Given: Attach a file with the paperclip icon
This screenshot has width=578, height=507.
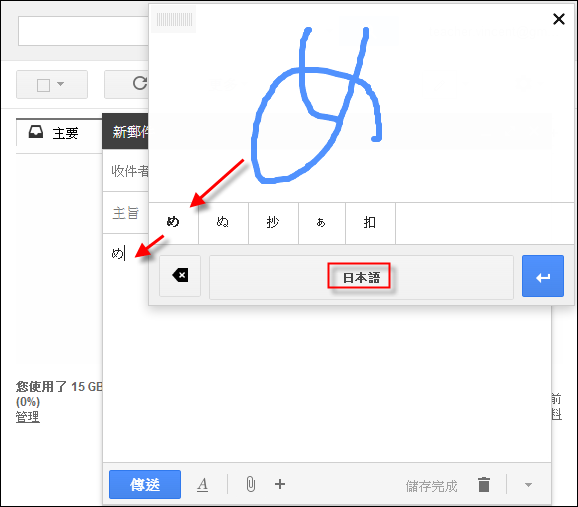Looking at the screenshot, I should (x=251, y=484).
